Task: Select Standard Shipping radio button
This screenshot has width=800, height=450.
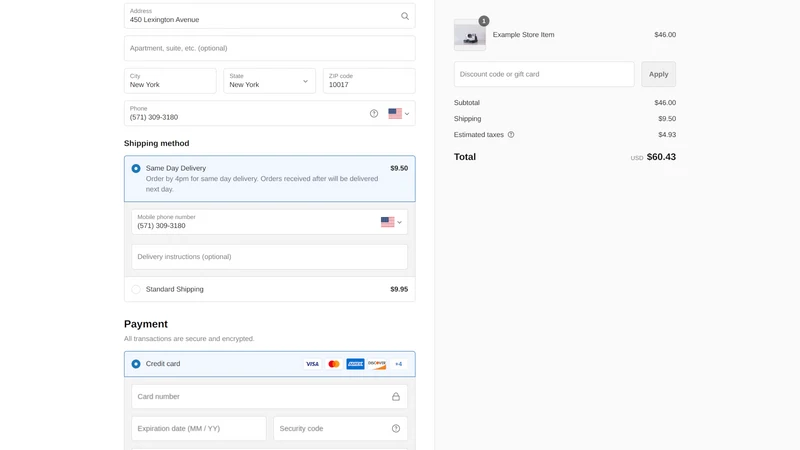Action: coord(136,289)
